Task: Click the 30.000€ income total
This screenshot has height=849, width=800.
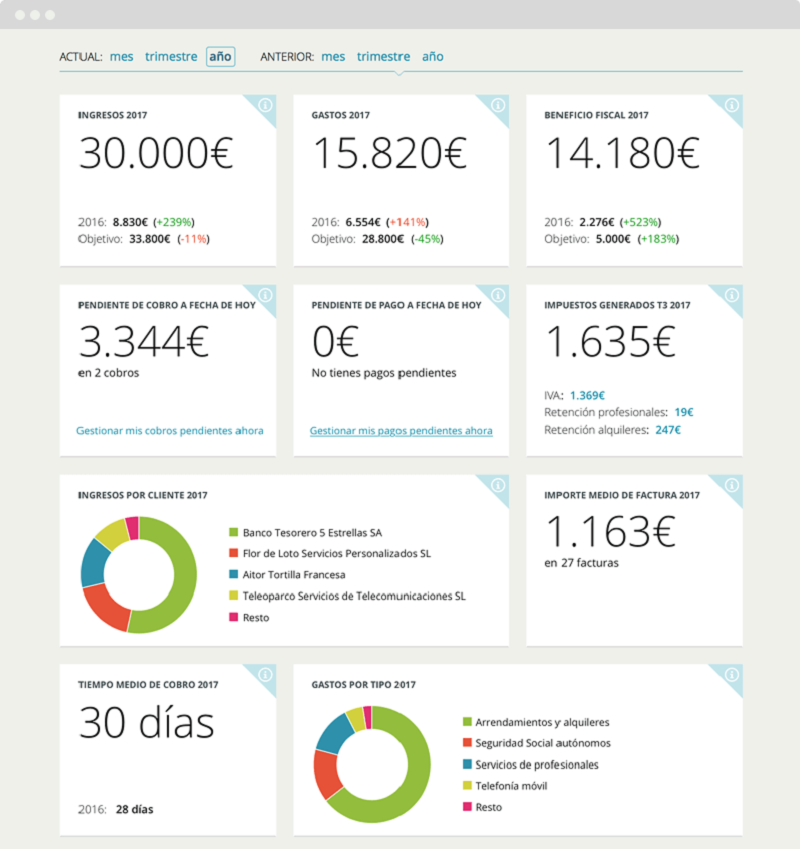Action: pyautogui.click(x=156, y=153)
